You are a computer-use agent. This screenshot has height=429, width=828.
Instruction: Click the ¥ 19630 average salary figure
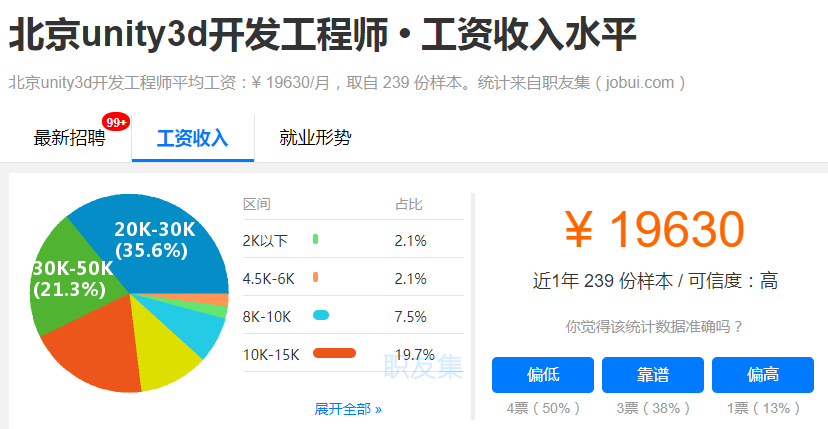pos(654,229)
